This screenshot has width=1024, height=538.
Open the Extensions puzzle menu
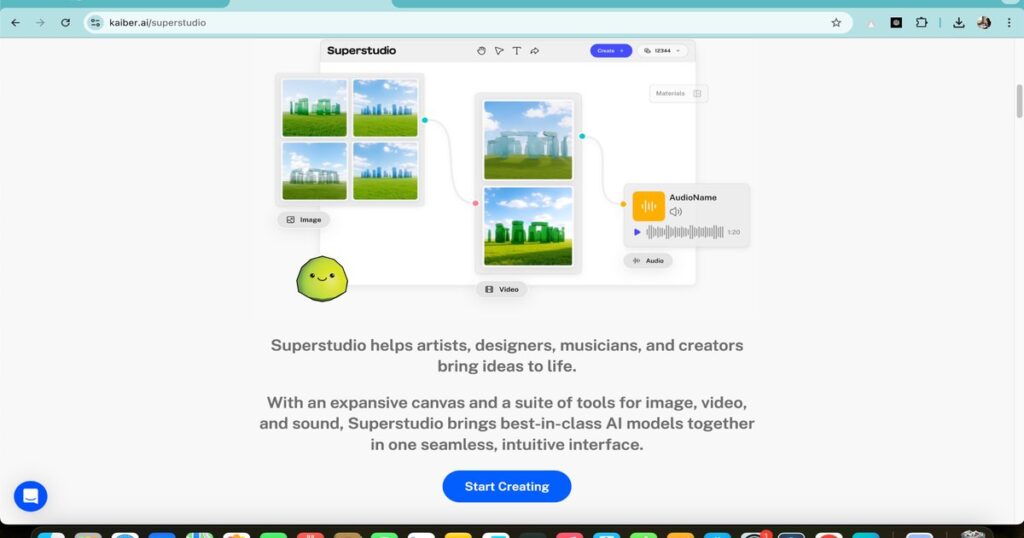(x=921, y=23)
